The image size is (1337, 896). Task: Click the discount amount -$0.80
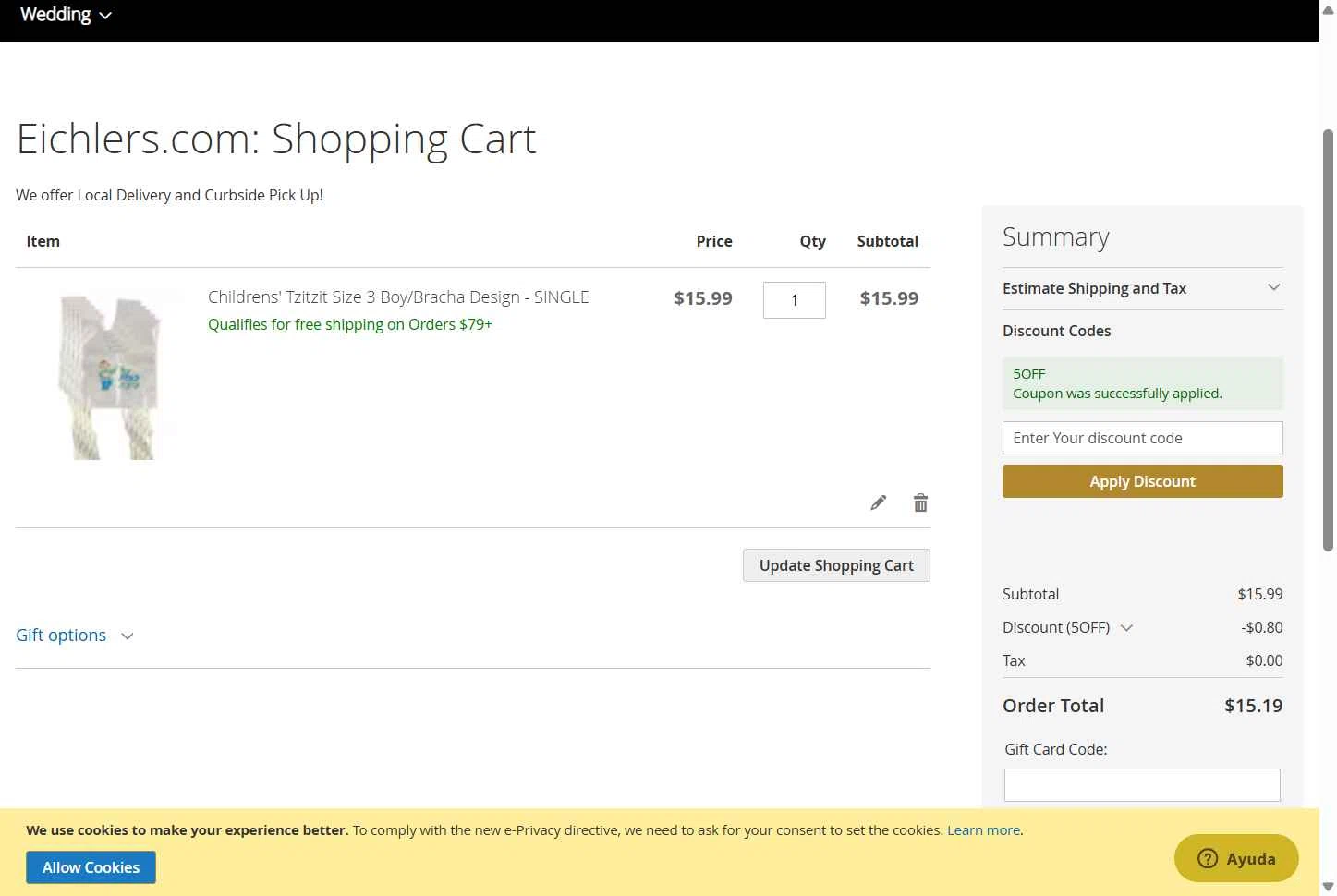pos(1261,627)
